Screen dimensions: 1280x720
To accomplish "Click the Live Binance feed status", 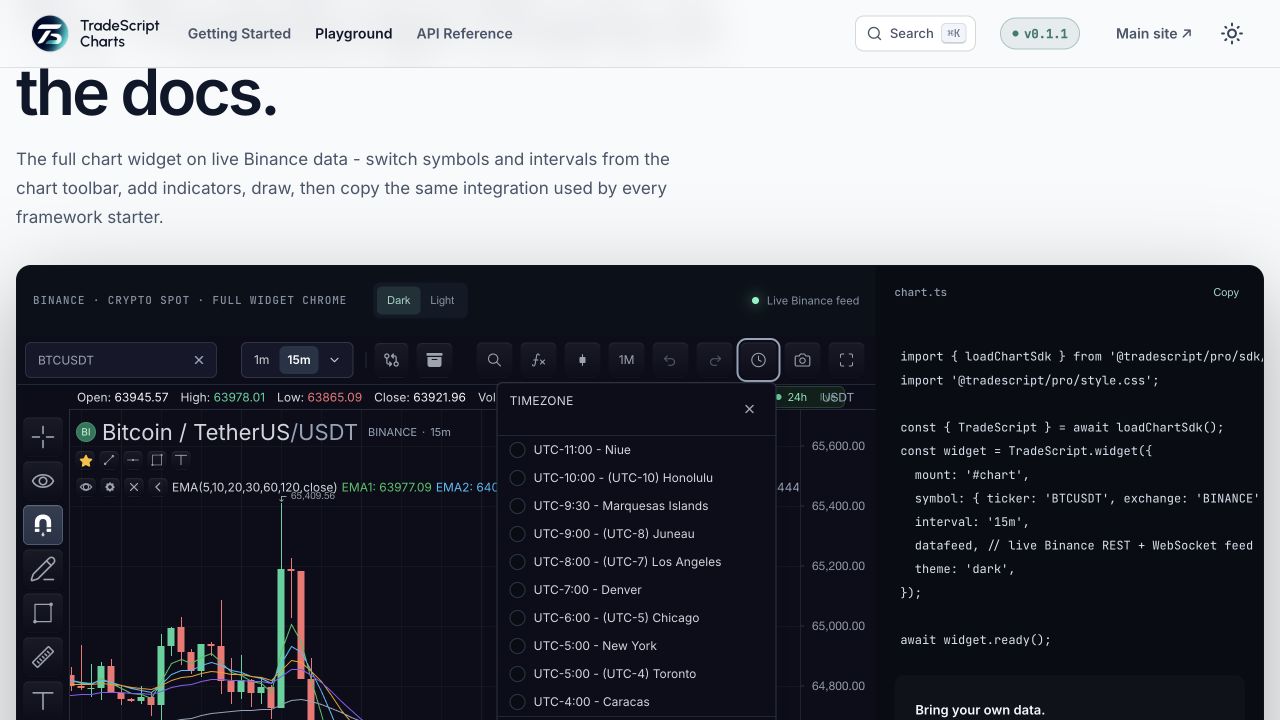I will point(805,300).
